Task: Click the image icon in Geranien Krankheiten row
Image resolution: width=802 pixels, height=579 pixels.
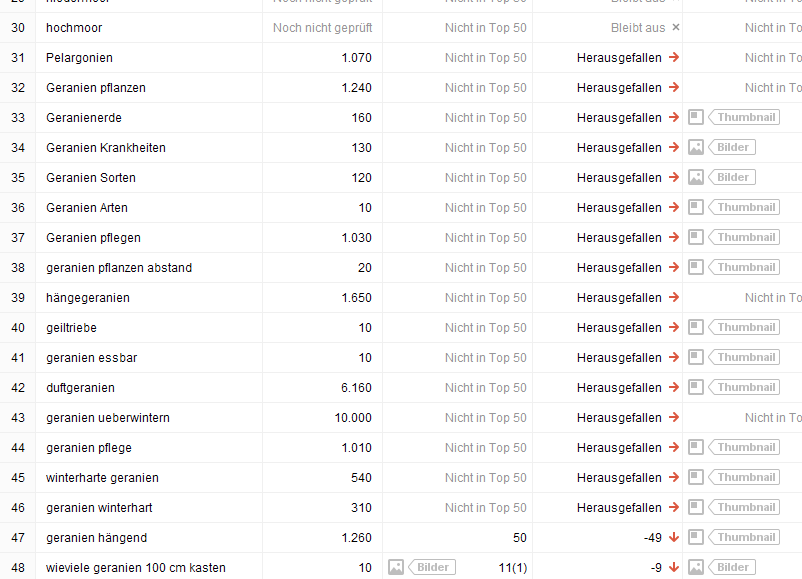Action: pyautogui.click(x=696, y=147)
